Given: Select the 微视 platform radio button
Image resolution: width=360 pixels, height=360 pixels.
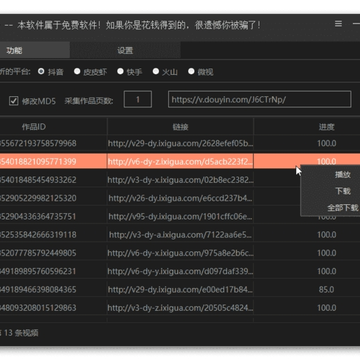Looking at the screenshot, I should 191,71.
